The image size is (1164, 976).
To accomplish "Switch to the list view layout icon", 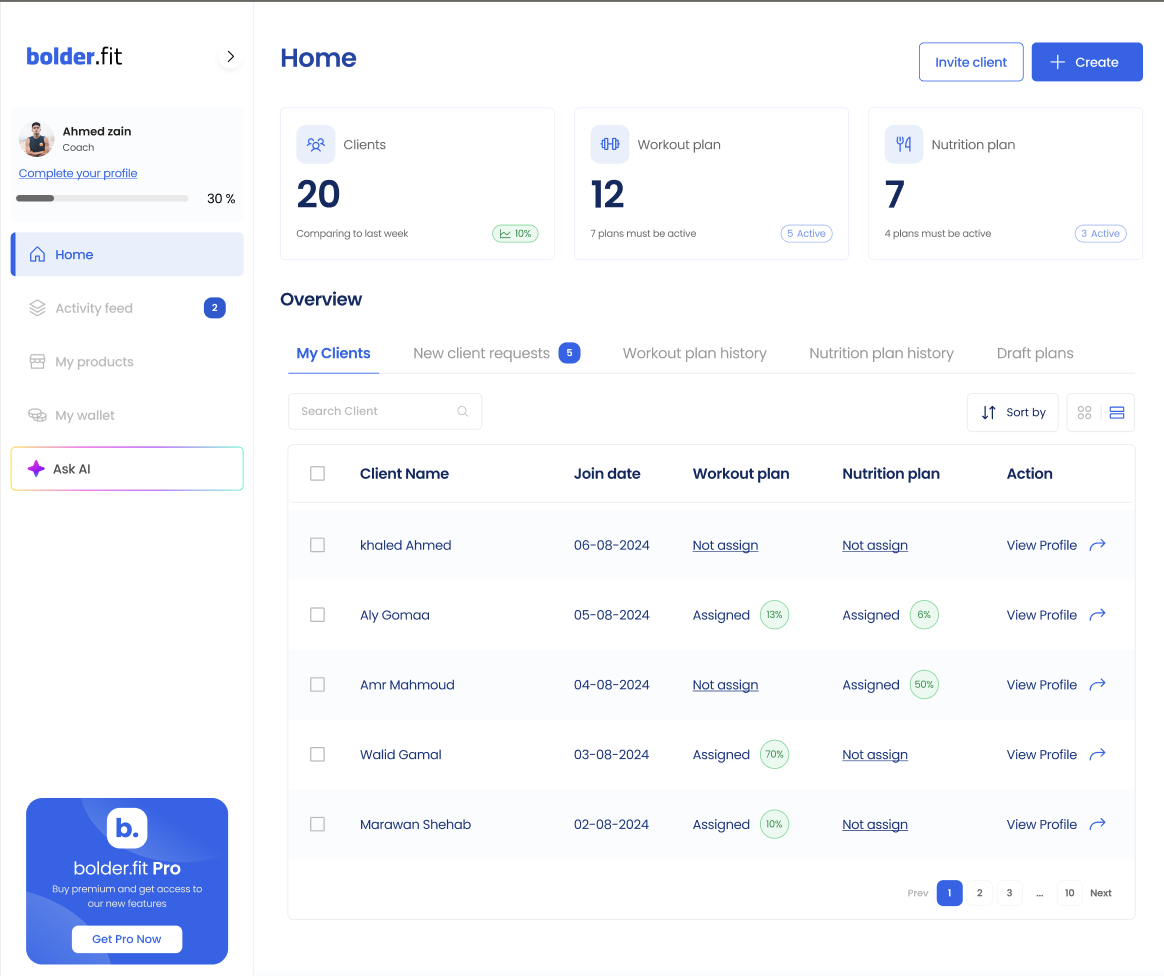I will click(1117, 412).
